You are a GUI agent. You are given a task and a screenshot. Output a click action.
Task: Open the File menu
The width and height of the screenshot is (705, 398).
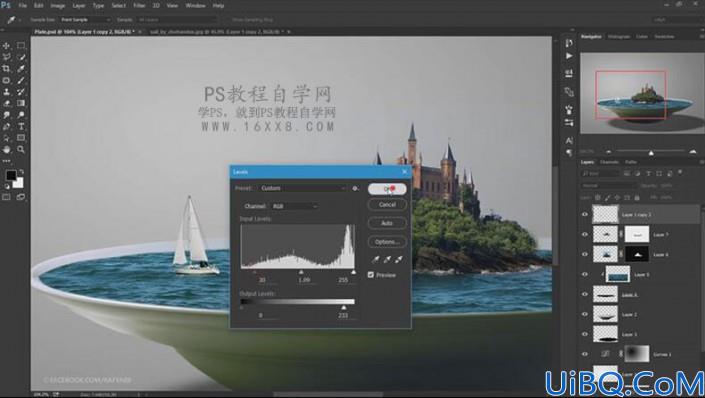[x=22, y=6]
